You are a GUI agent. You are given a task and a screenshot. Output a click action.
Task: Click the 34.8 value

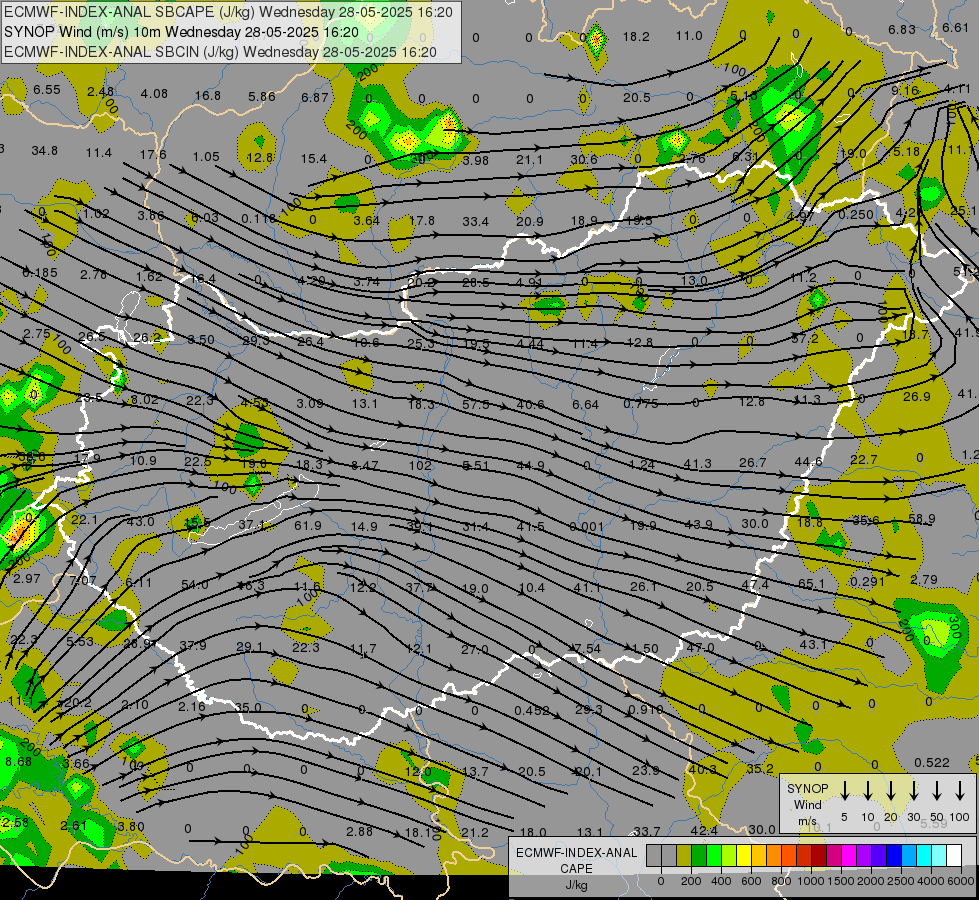click(x=44, y=151)
